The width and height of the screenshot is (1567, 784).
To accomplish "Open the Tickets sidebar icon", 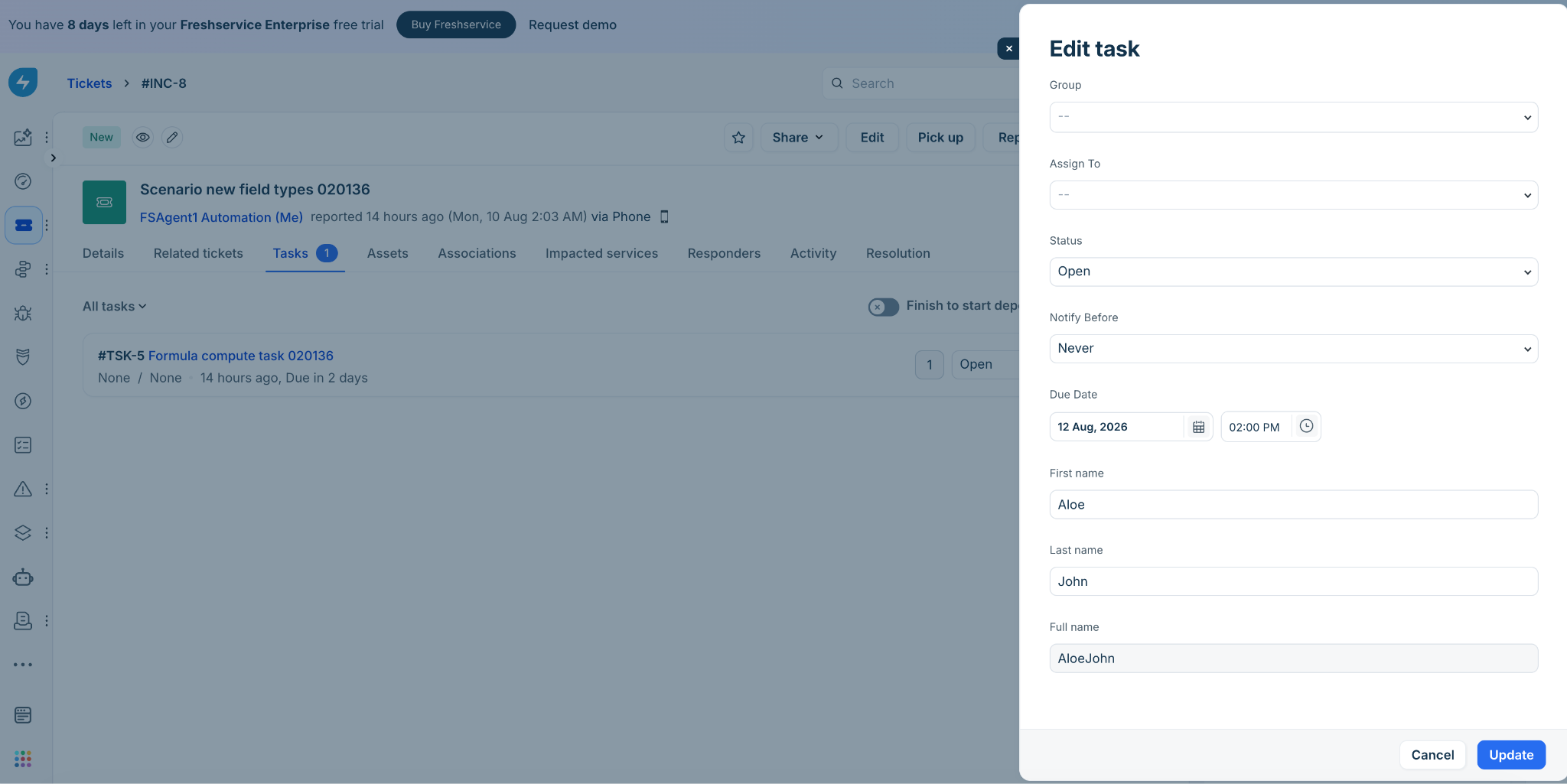I will click(x=24, y=225).
